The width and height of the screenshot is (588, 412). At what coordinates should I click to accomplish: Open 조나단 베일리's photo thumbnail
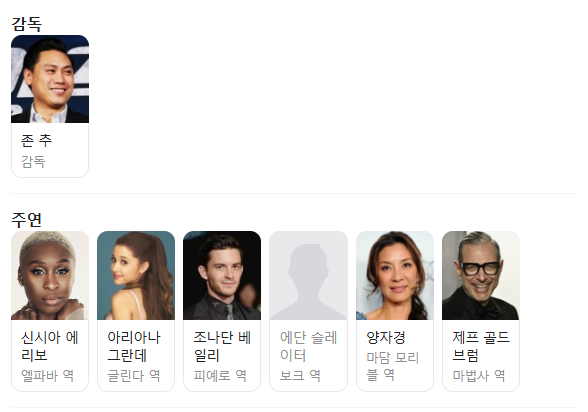(x=222, y=276)
